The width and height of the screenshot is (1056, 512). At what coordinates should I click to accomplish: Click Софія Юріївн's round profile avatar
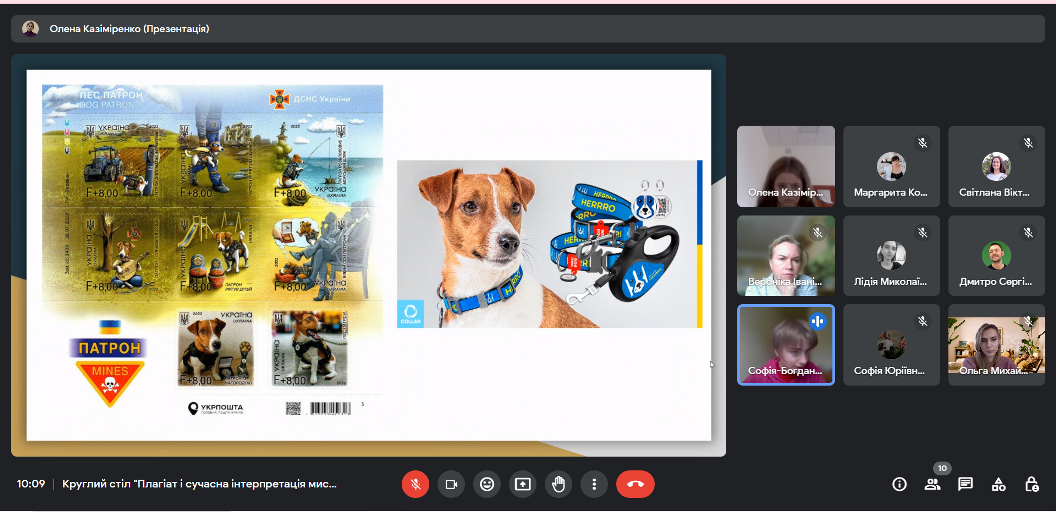pyautogui.click(x=891, y=345)
